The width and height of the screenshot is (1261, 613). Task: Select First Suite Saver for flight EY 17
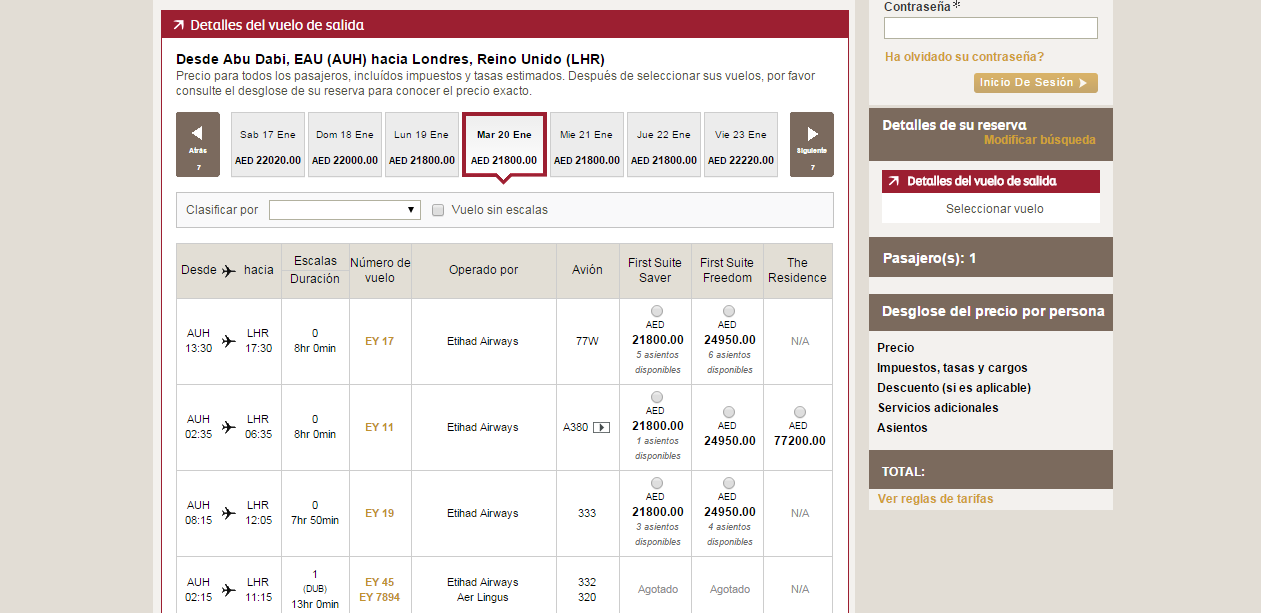coord(656,311)
